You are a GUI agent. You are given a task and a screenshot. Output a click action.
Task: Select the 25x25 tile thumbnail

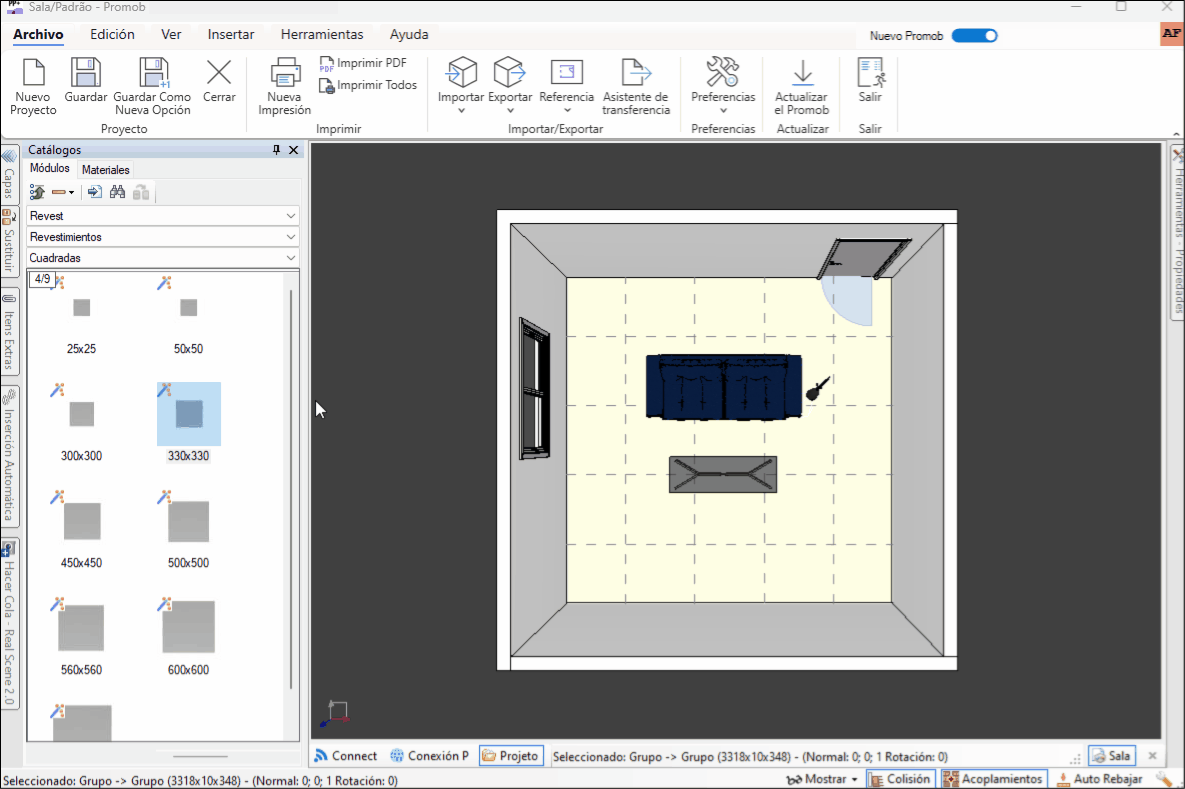click(x=82, y=308)
